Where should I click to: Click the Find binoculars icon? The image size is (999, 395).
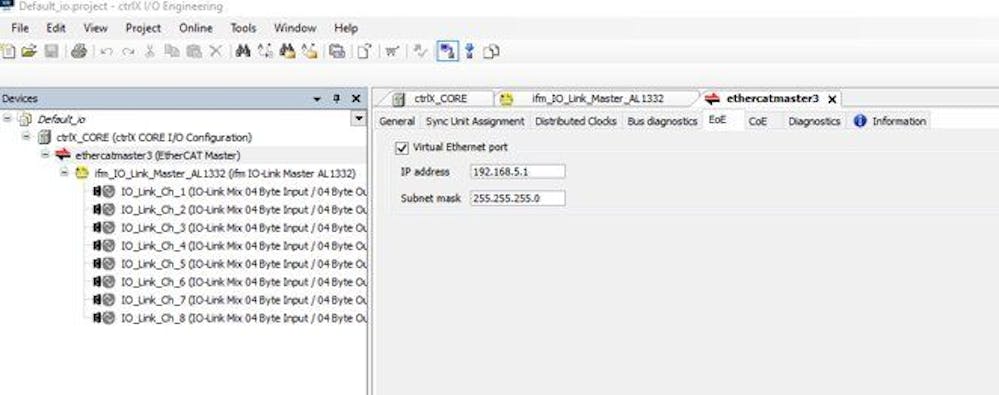coord(242,51)
